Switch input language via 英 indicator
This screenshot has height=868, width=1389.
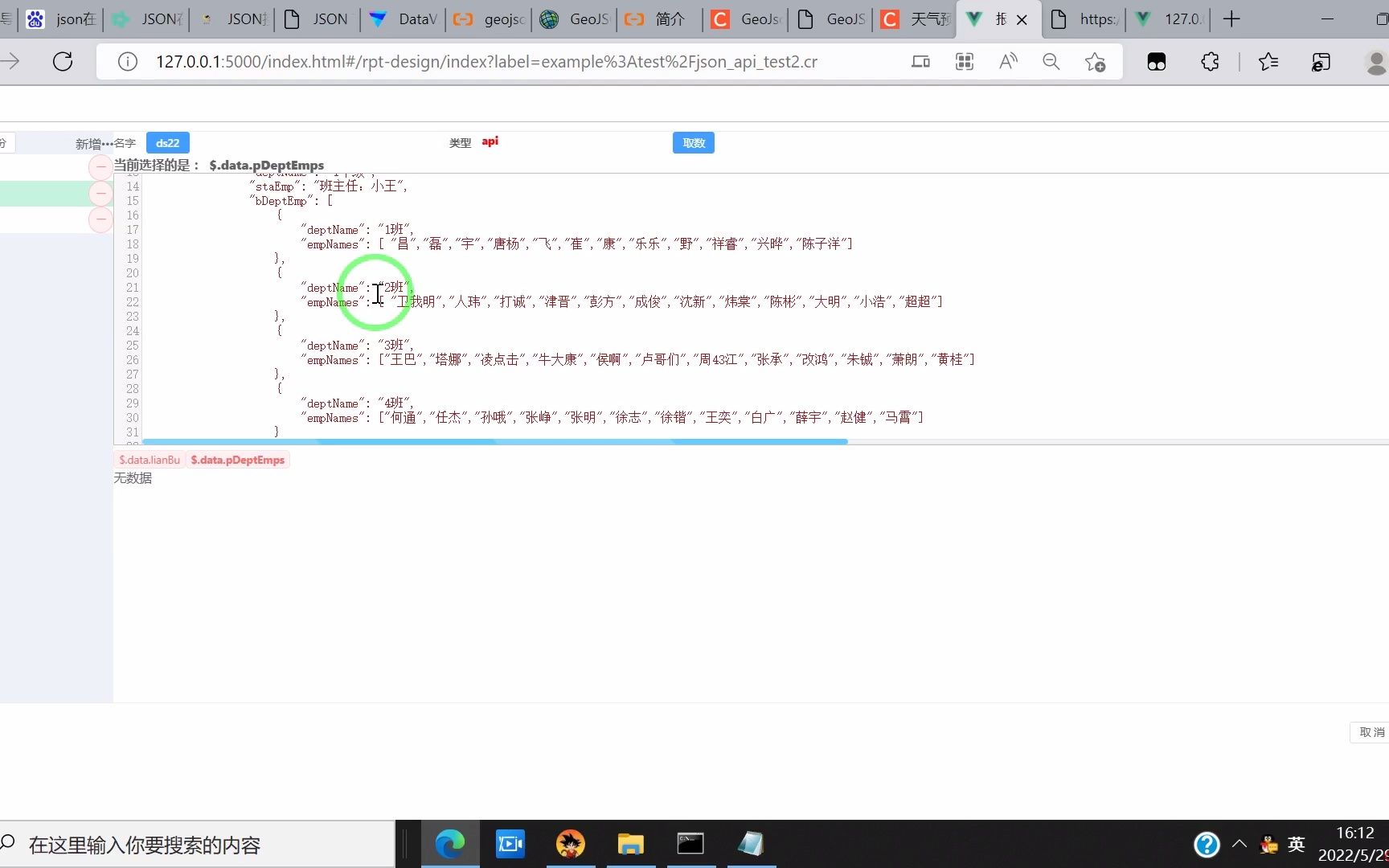(1296, 845)
